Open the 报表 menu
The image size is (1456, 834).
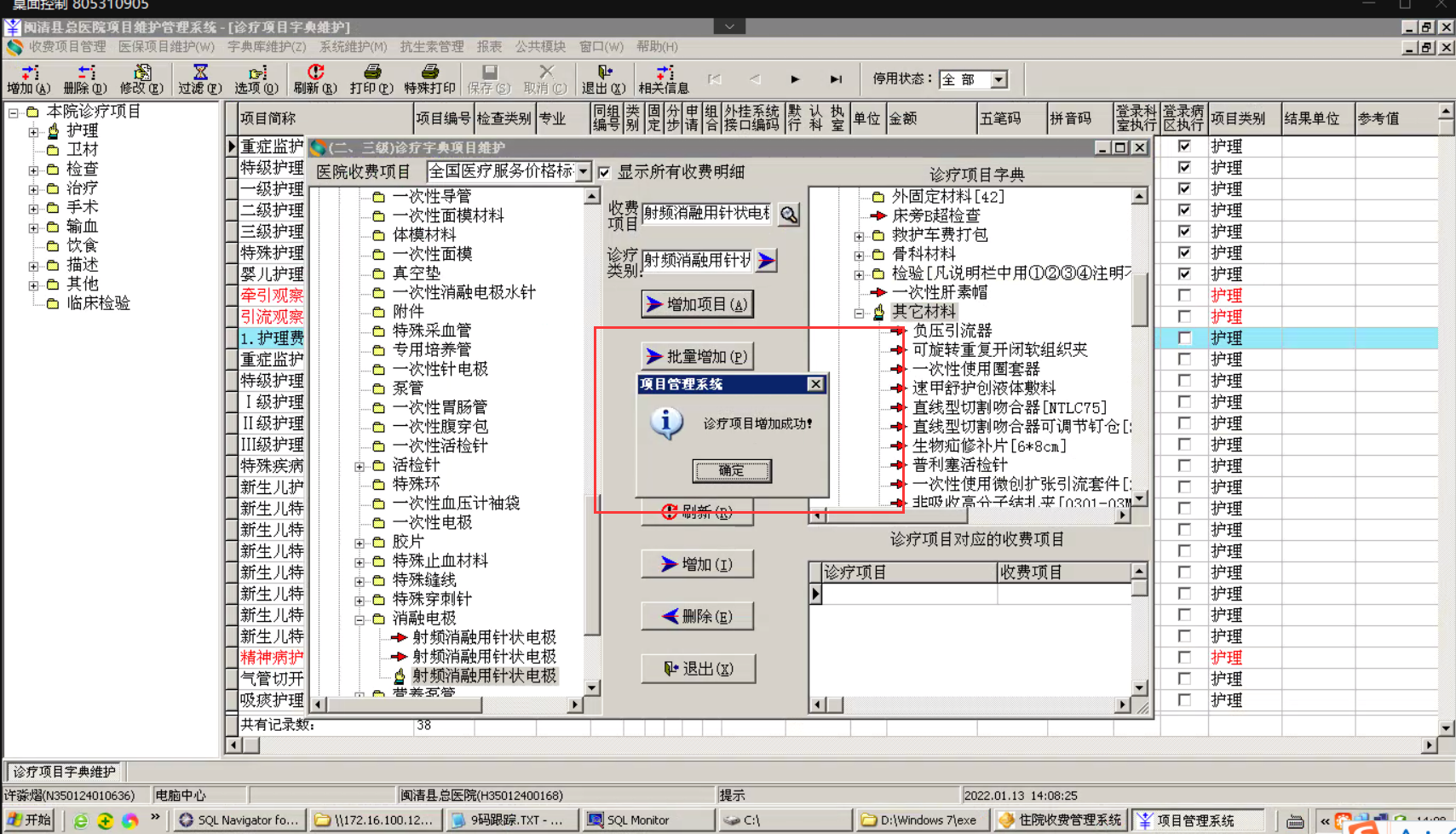tap(489, 47)
